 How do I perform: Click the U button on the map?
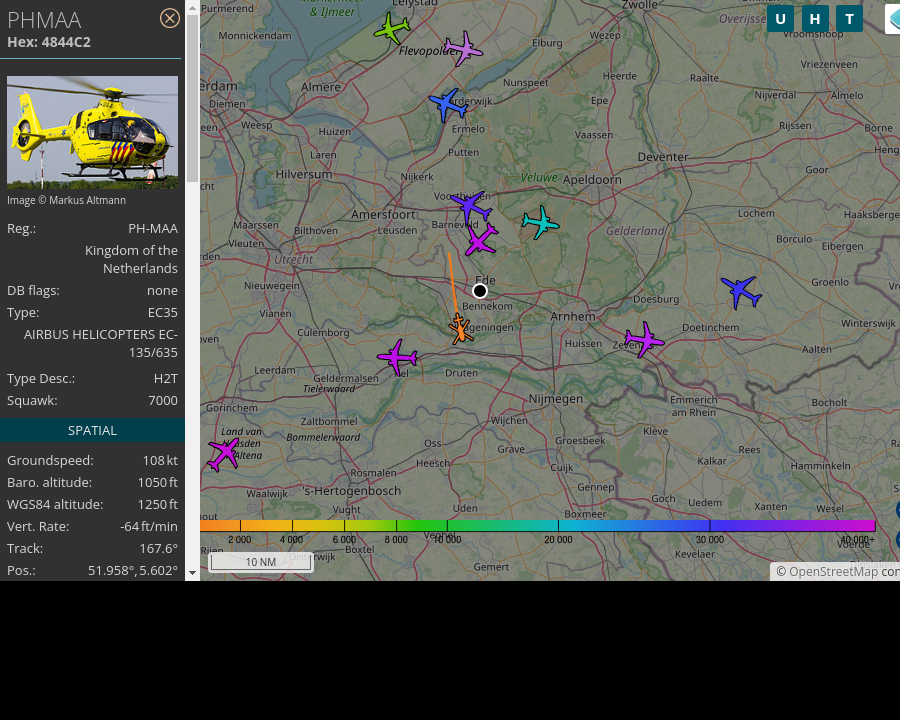coord(780,19)
